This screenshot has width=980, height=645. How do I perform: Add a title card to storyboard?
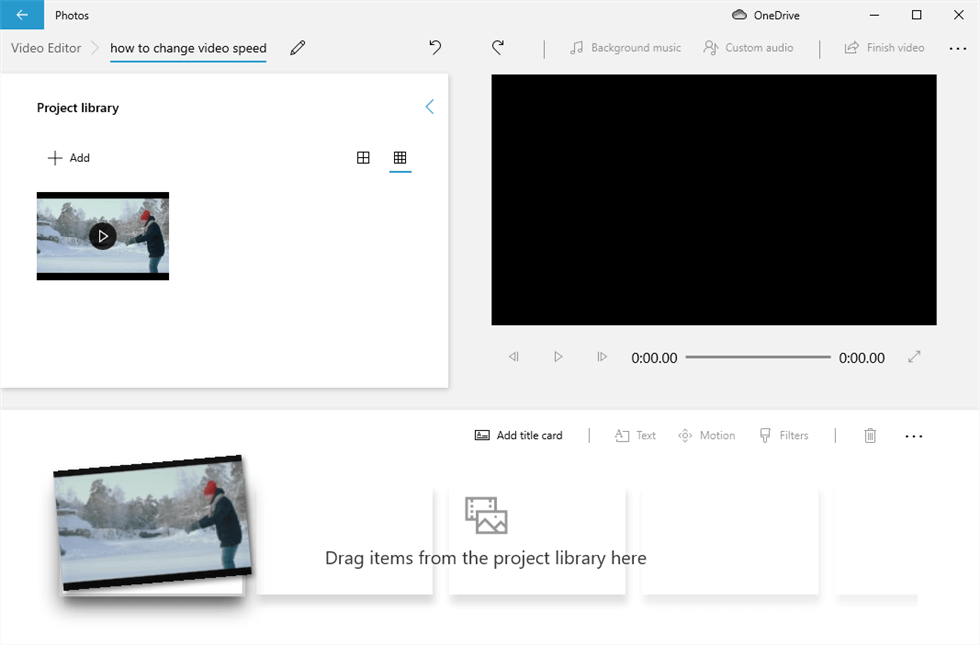(x=519, y=436)
